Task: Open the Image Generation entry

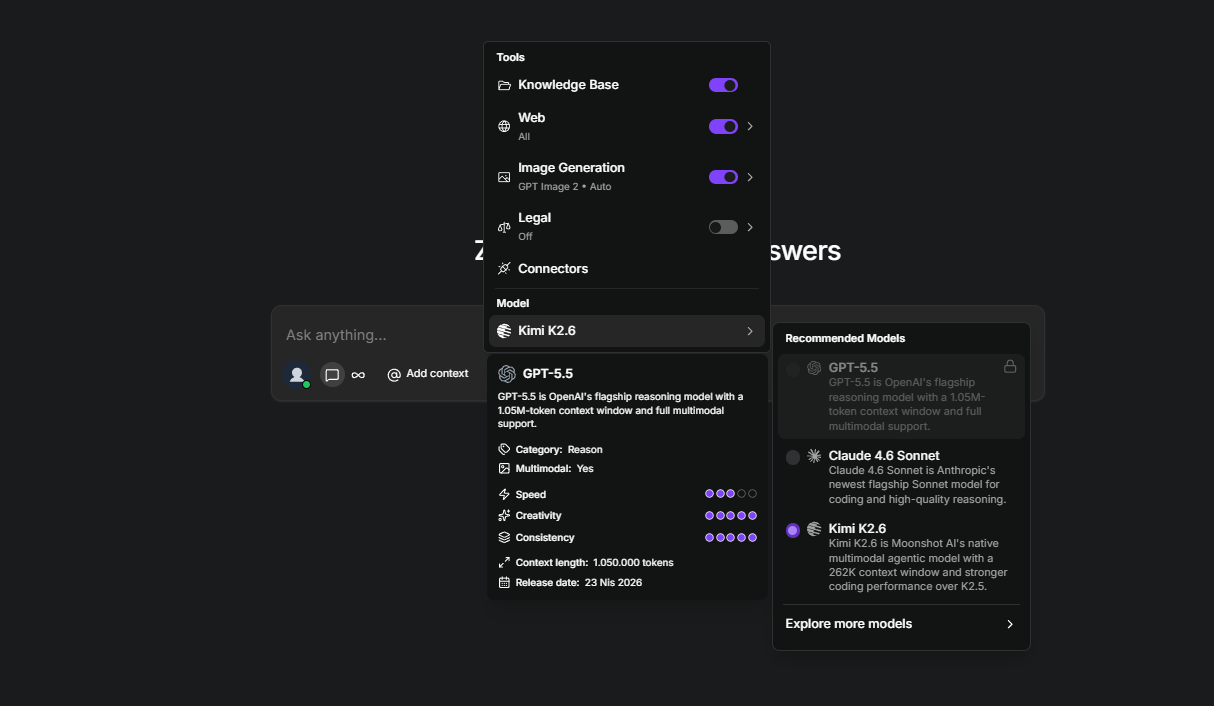Action: (x=627, y=177)
